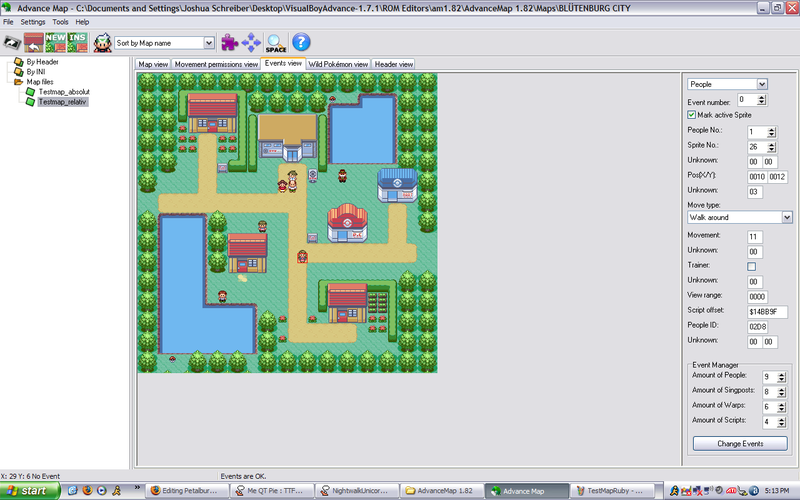Increase the People No. spinner
This screenshot has height=500, width=800.
click(771, 130)
